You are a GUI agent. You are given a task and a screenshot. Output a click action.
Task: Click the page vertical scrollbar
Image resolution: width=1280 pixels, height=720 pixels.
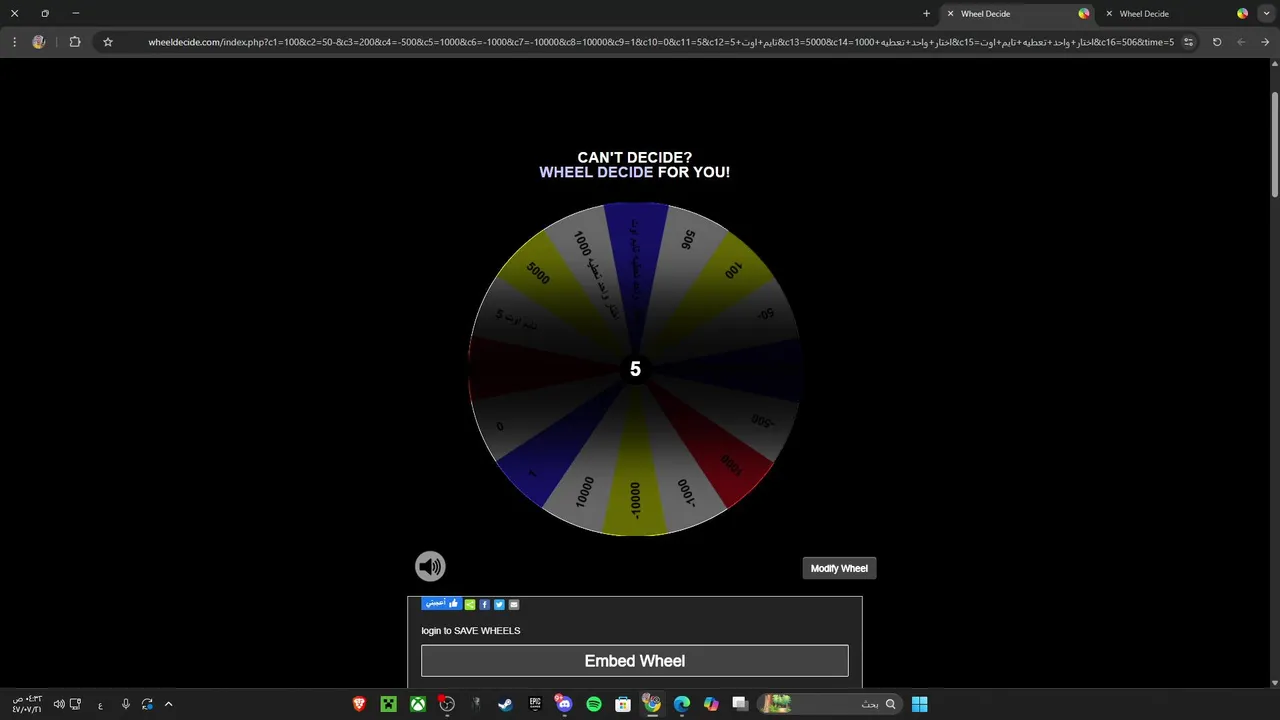click(x=1274, y=145)
